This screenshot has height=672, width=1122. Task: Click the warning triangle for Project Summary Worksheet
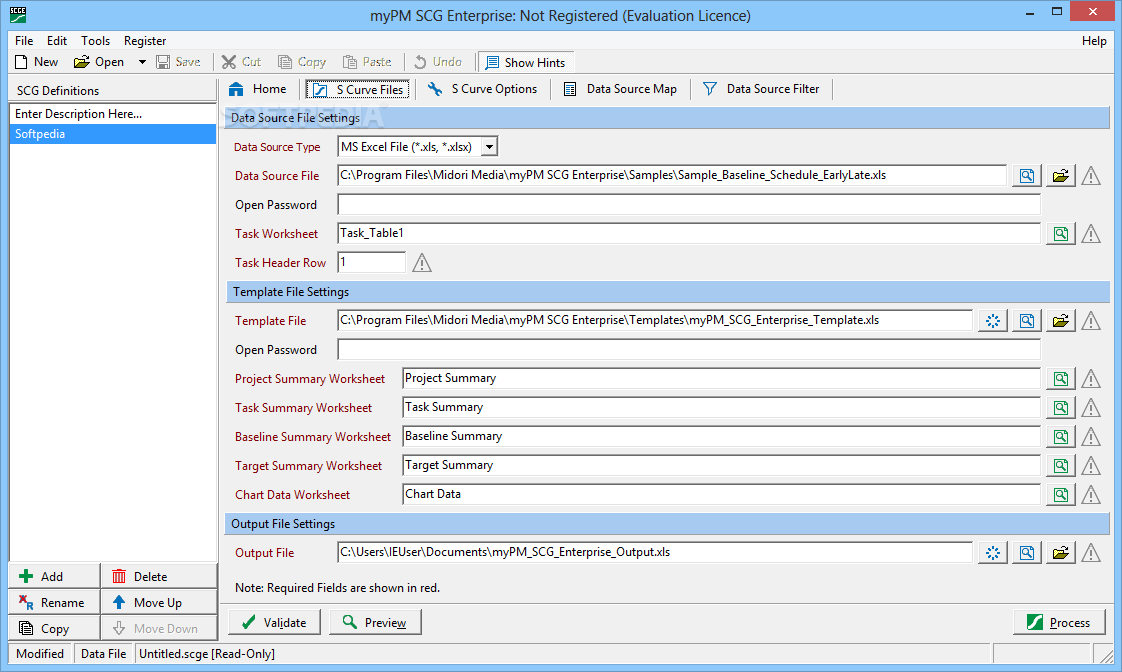[1091, 379]
